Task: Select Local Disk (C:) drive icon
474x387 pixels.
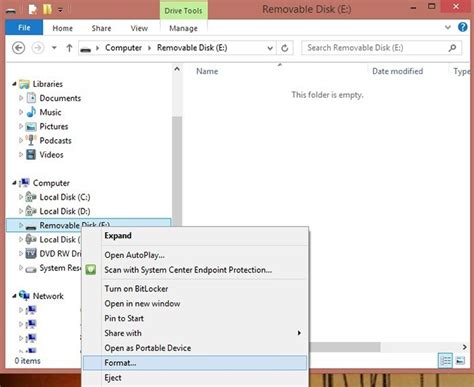Action: pos(31,197)
